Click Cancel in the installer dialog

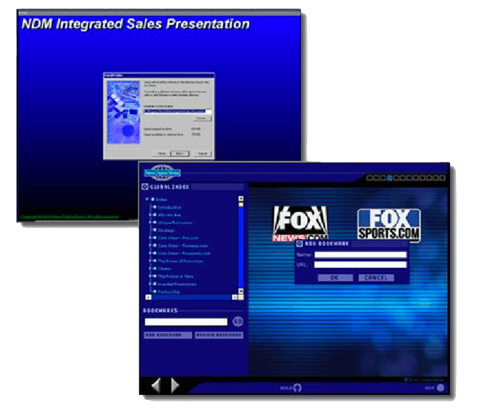coord(202,153)
